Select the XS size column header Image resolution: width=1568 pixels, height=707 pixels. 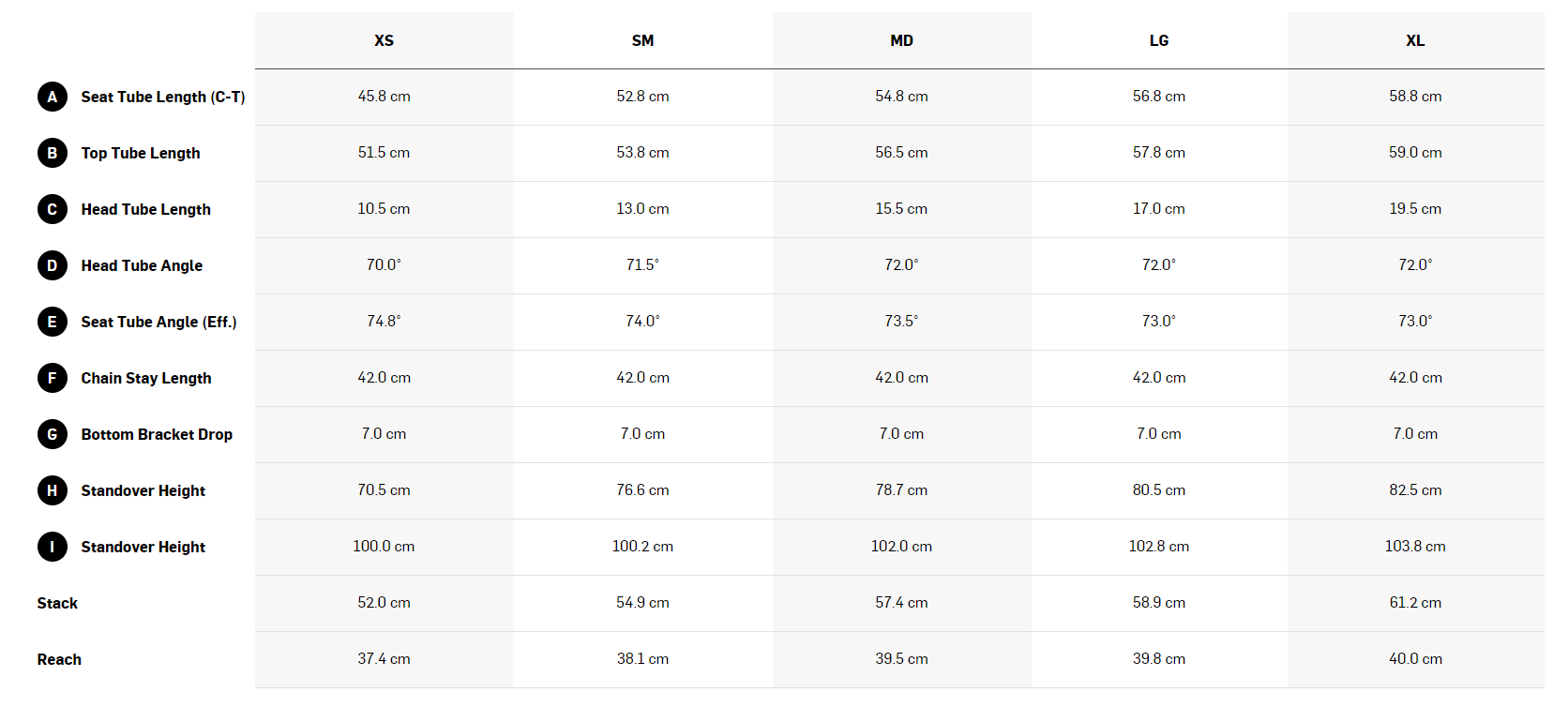click(x=384, y=40)
